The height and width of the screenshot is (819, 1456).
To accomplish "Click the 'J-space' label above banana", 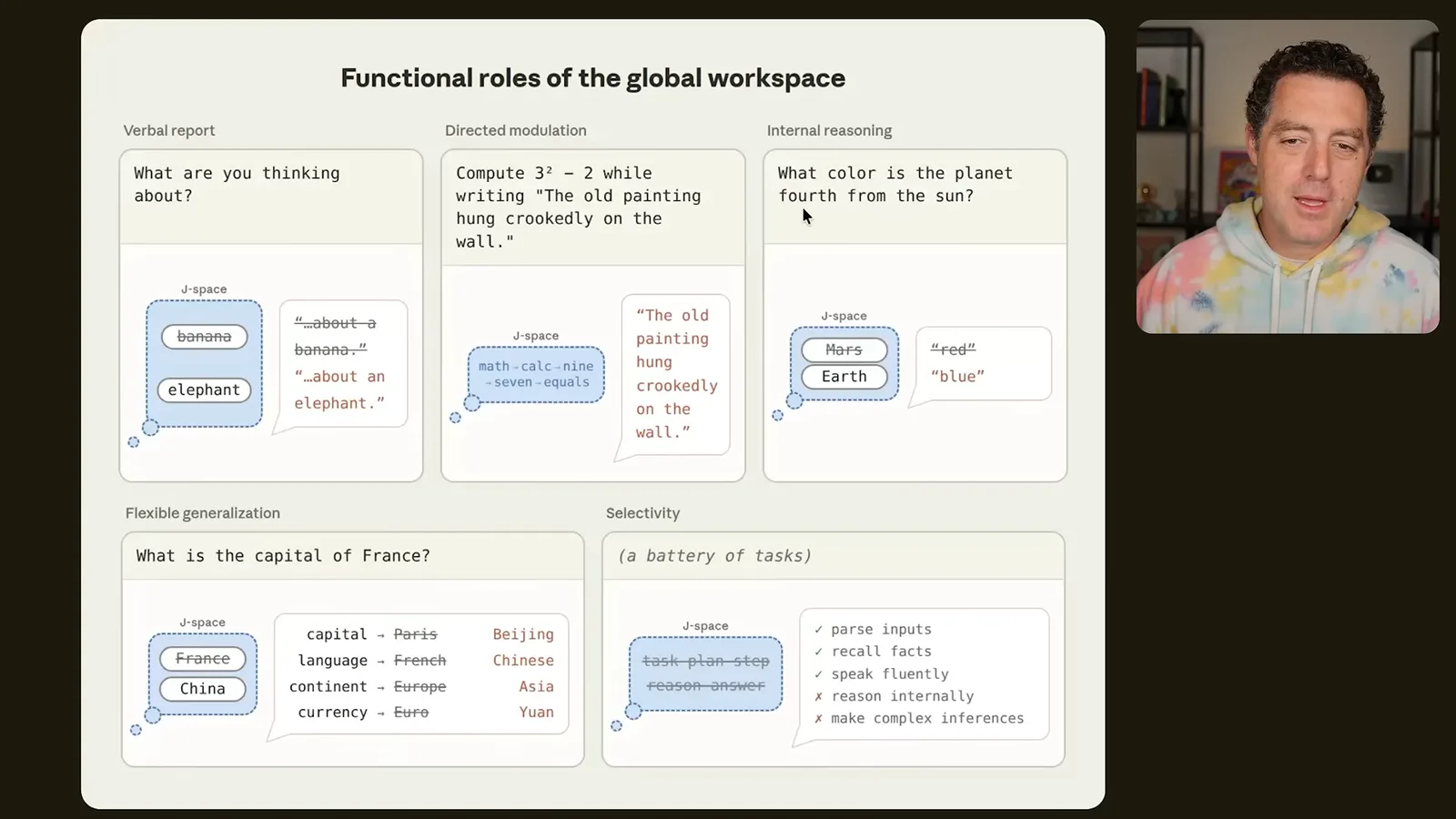I will click(x=204, y=289).
